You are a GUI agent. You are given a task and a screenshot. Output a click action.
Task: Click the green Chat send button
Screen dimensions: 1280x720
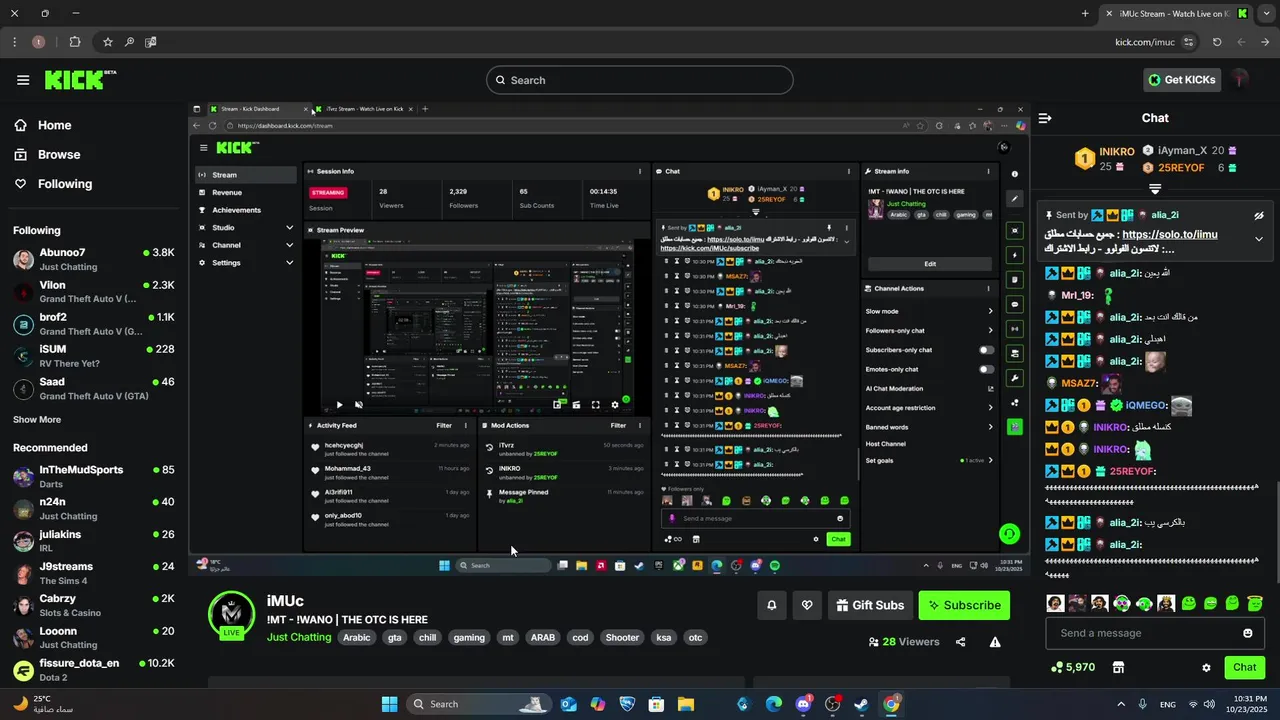pyautogui.click(x=1244, y=667)
